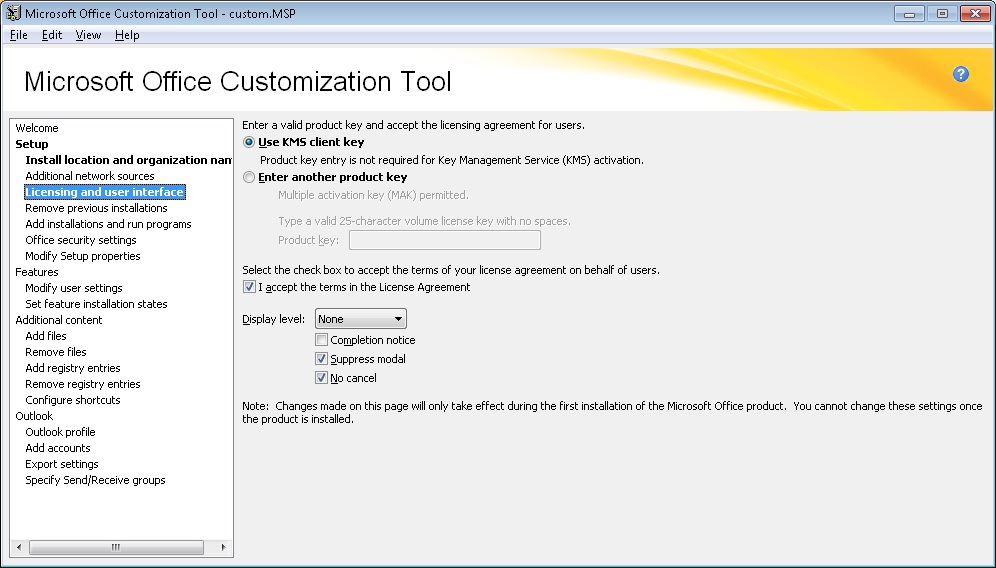The height and width of the screenshot is (568, 996).
Task: Open the Add files page
Action: click(x=46, y=336)
